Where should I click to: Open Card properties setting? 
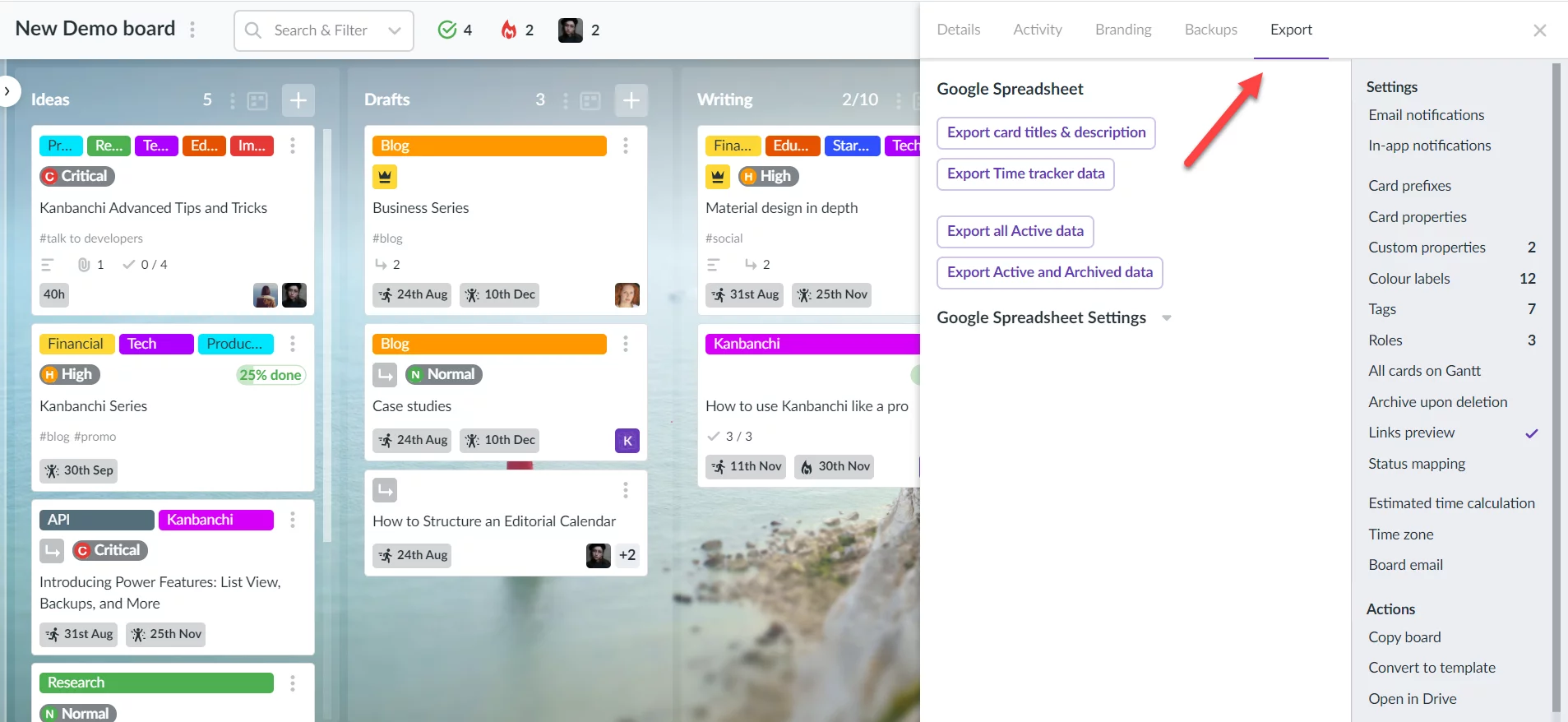pos(1418,217)
